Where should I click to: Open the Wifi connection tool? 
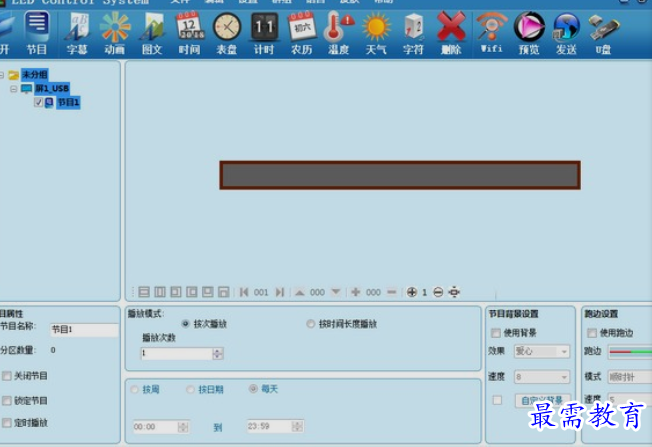491,33
